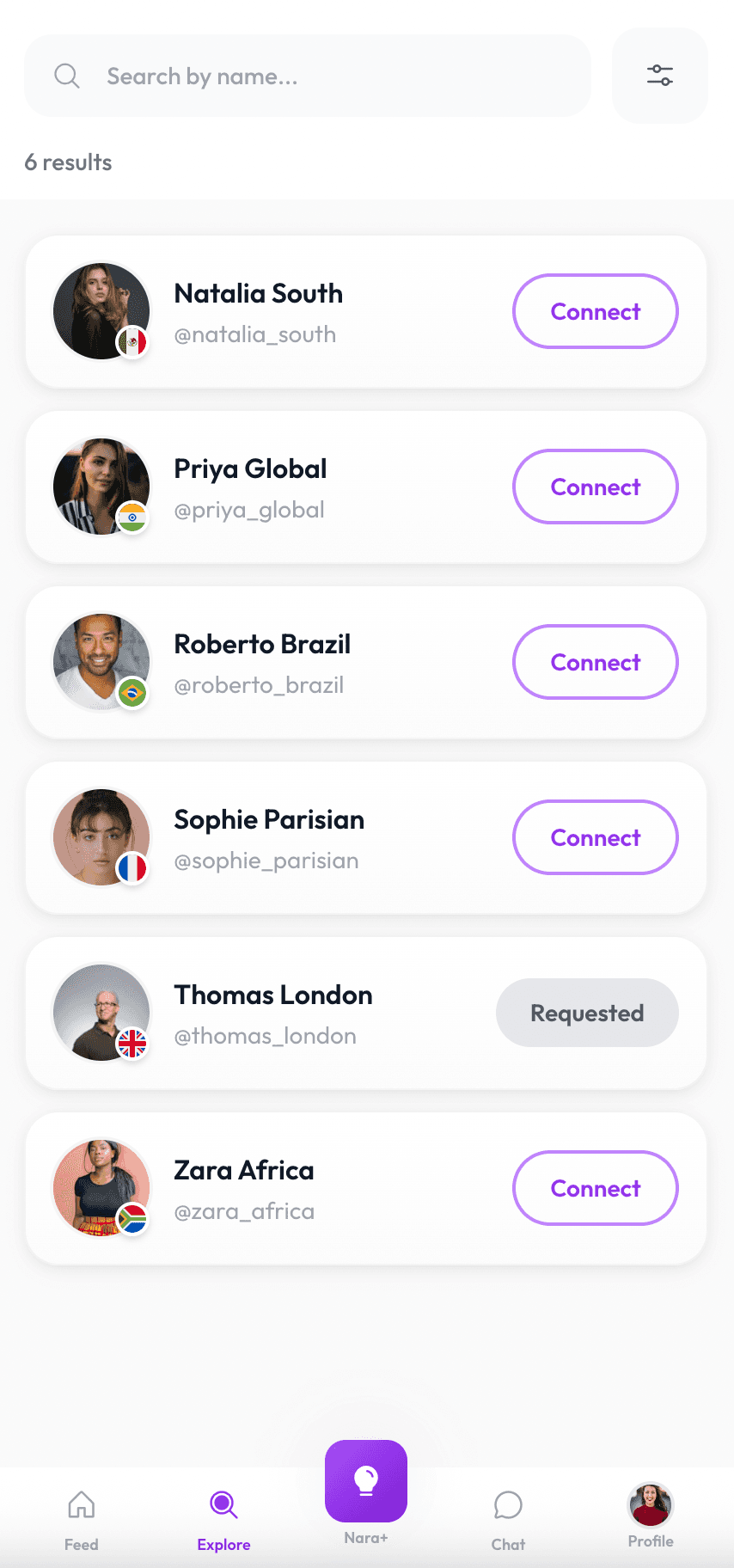Connect with Natalia South

point(595,311)
